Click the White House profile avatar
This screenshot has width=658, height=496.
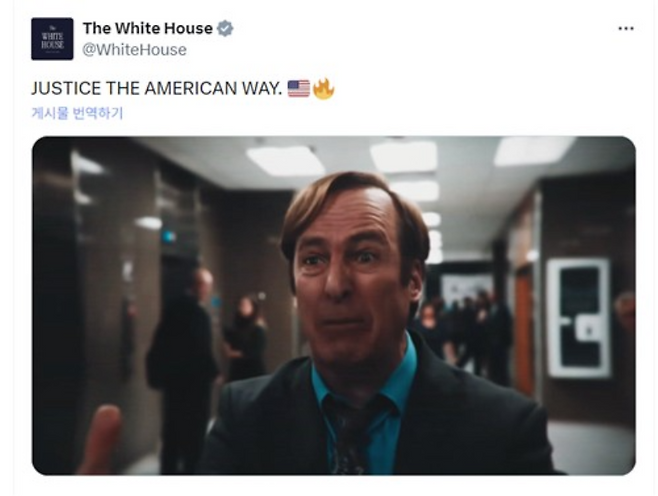click(52, 39)
